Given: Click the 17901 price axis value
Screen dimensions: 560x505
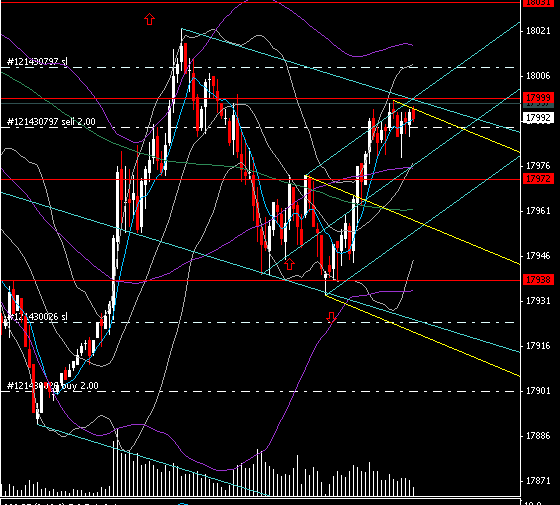Looking at the screenshot, I should coord(538,391).
